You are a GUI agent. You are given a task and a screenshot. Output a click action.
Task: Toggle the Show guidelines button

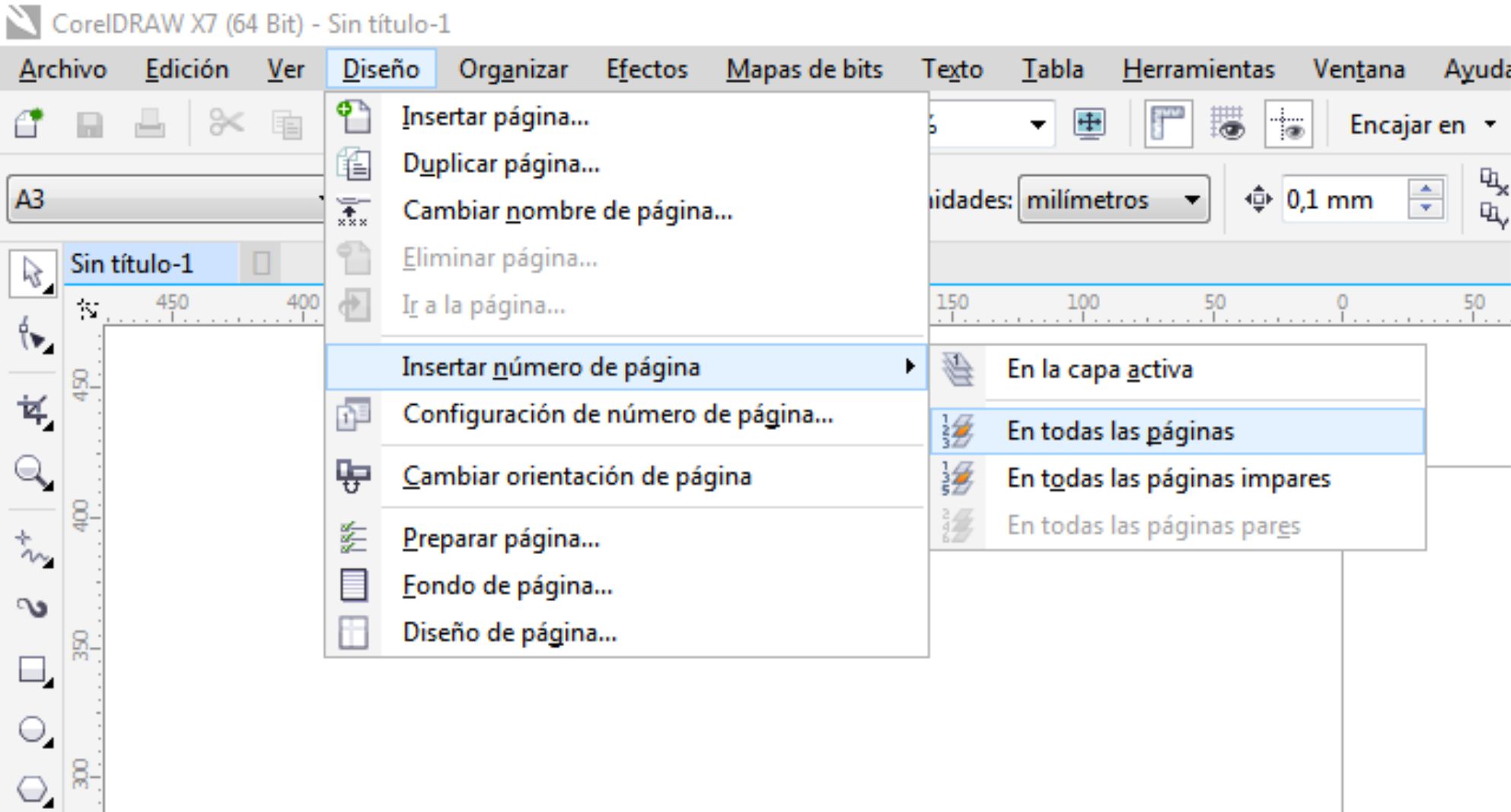point(1288,123)
